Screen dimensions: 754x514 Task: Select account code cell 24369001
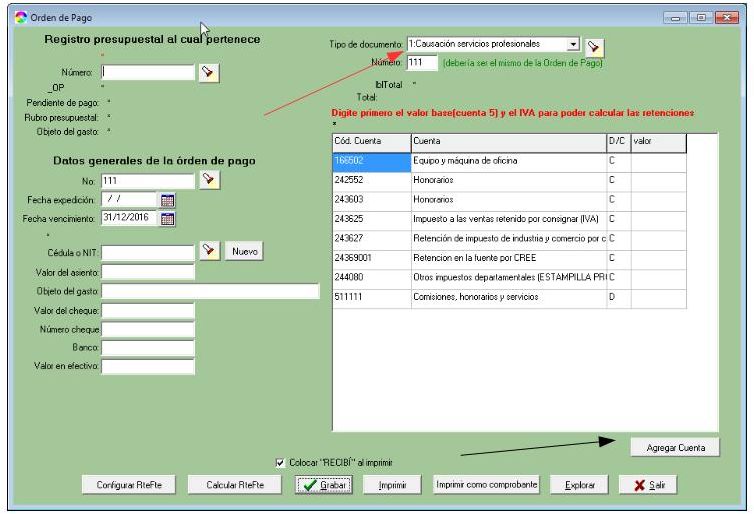(372, 260)
